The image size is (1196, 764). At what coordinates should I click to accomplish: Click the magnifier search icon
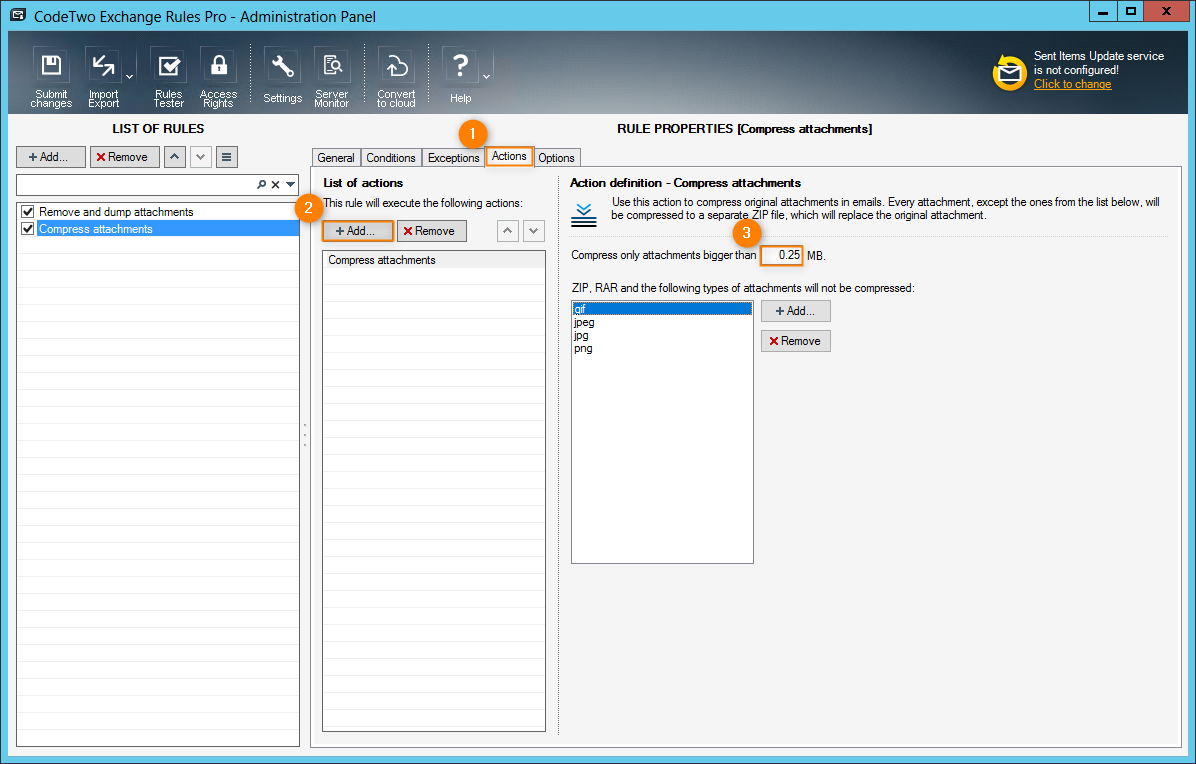262,185
